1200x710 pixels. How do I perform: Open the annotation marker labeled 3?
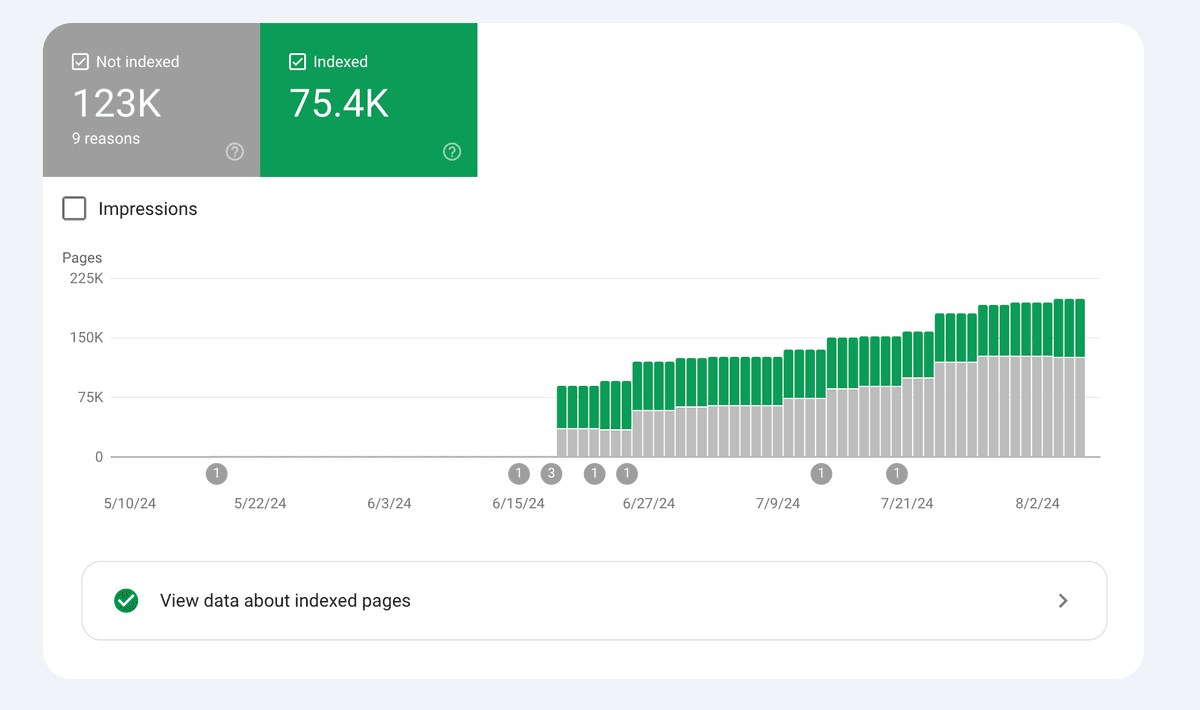[x=551, y=474]
